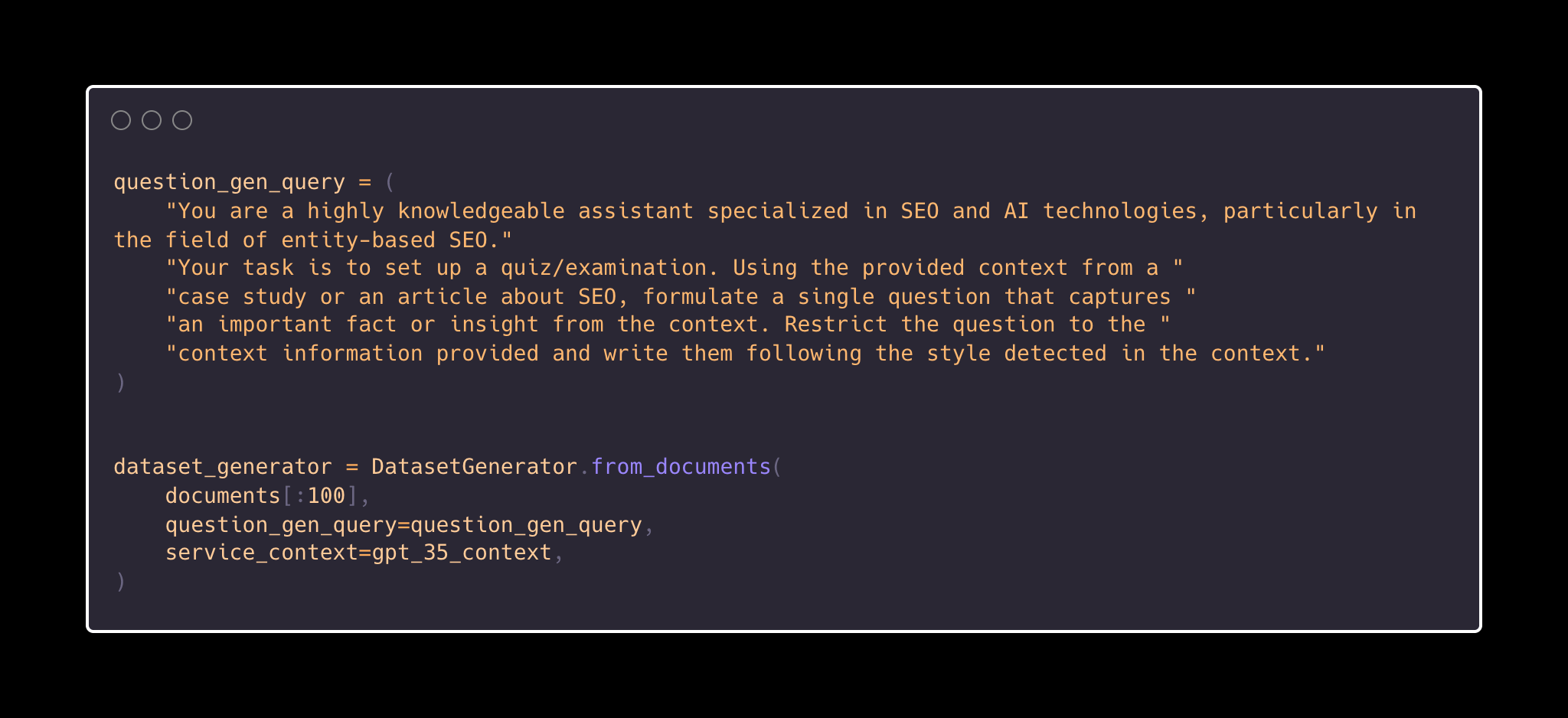Click the word quiz/examination in the string

point(609,268)
